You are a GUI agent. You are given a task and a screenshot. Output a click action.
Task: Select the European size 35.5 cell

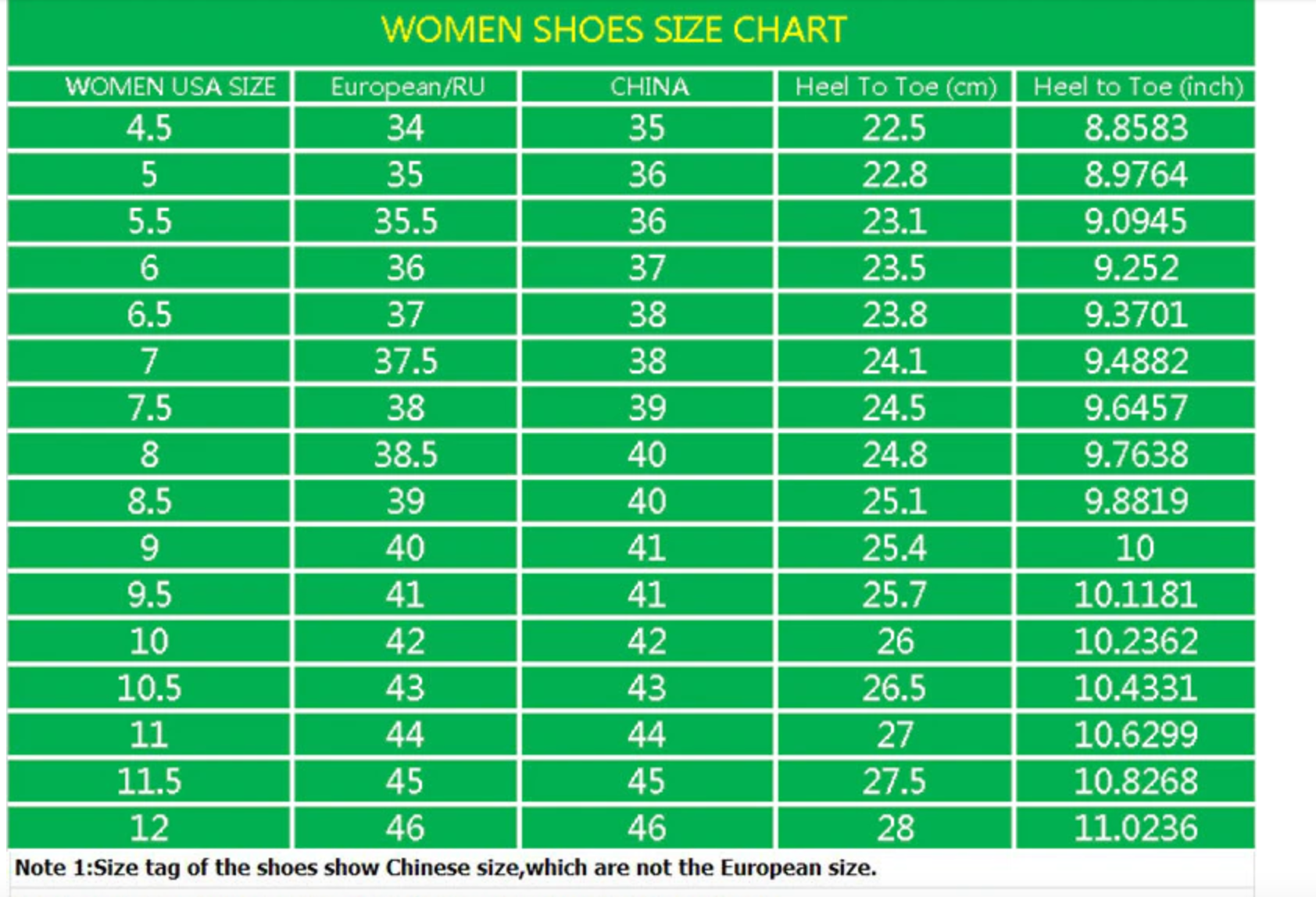pos(406,221)
